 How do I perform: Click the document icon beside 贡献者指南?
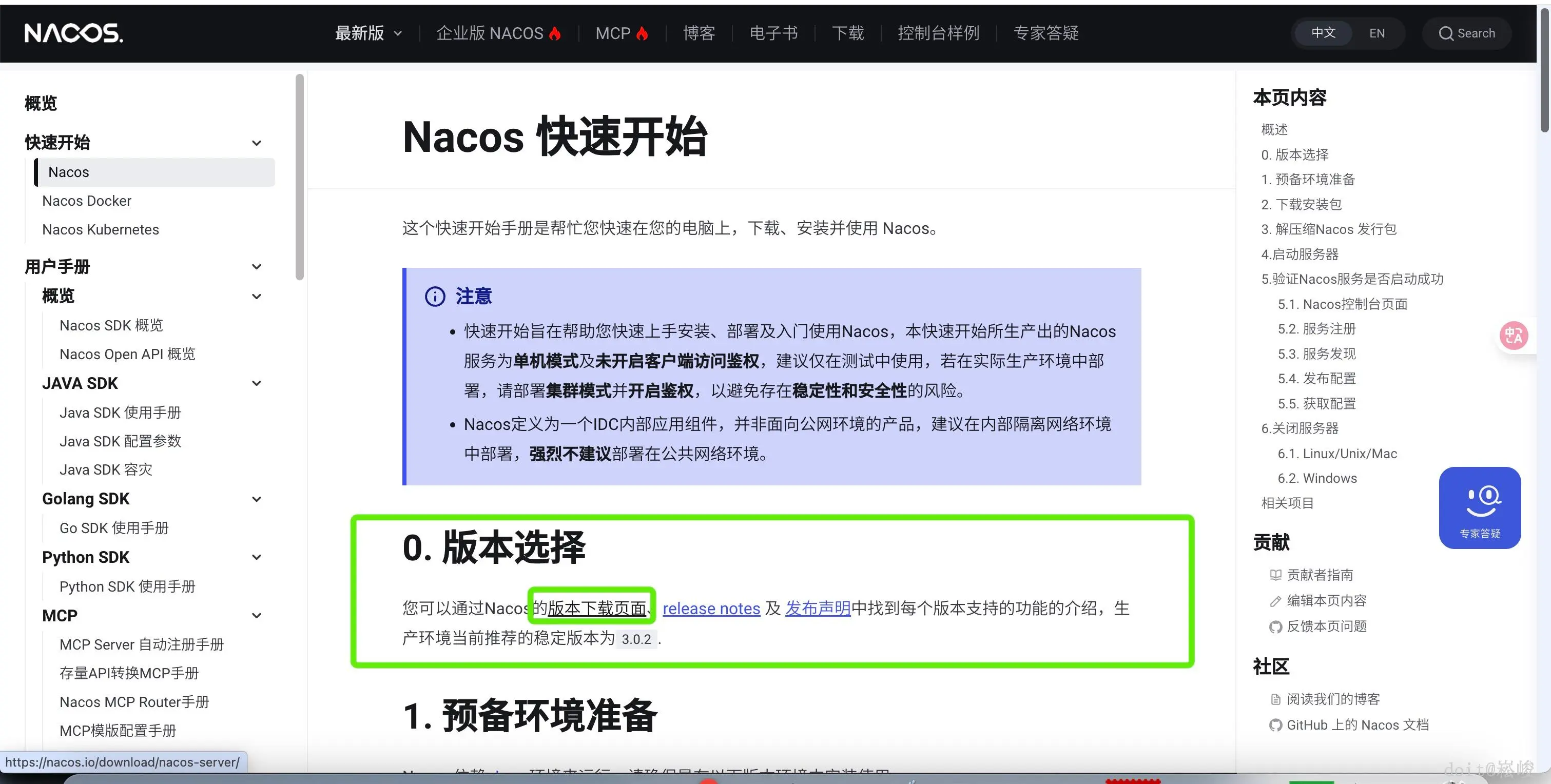click(1275, 575)
